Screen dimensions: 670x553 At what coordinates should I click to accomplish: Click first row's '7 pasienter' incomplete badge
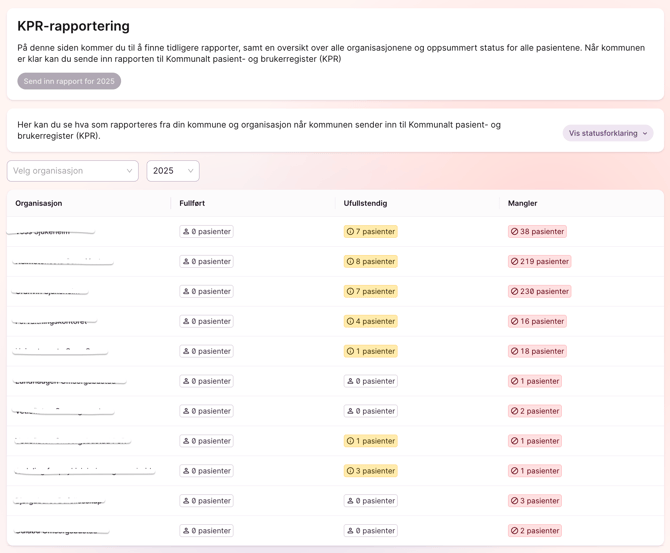[371, 231]
